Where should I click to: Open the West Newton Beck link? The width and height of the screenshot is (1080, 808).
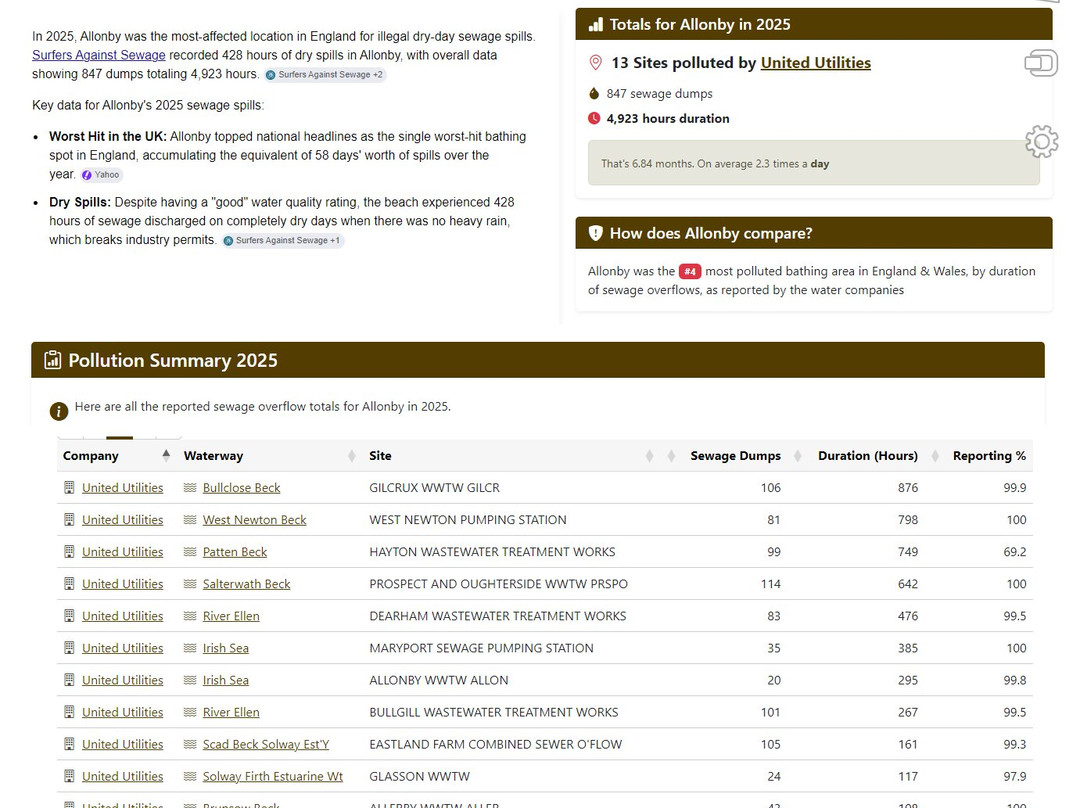click(x=254, y=520)
